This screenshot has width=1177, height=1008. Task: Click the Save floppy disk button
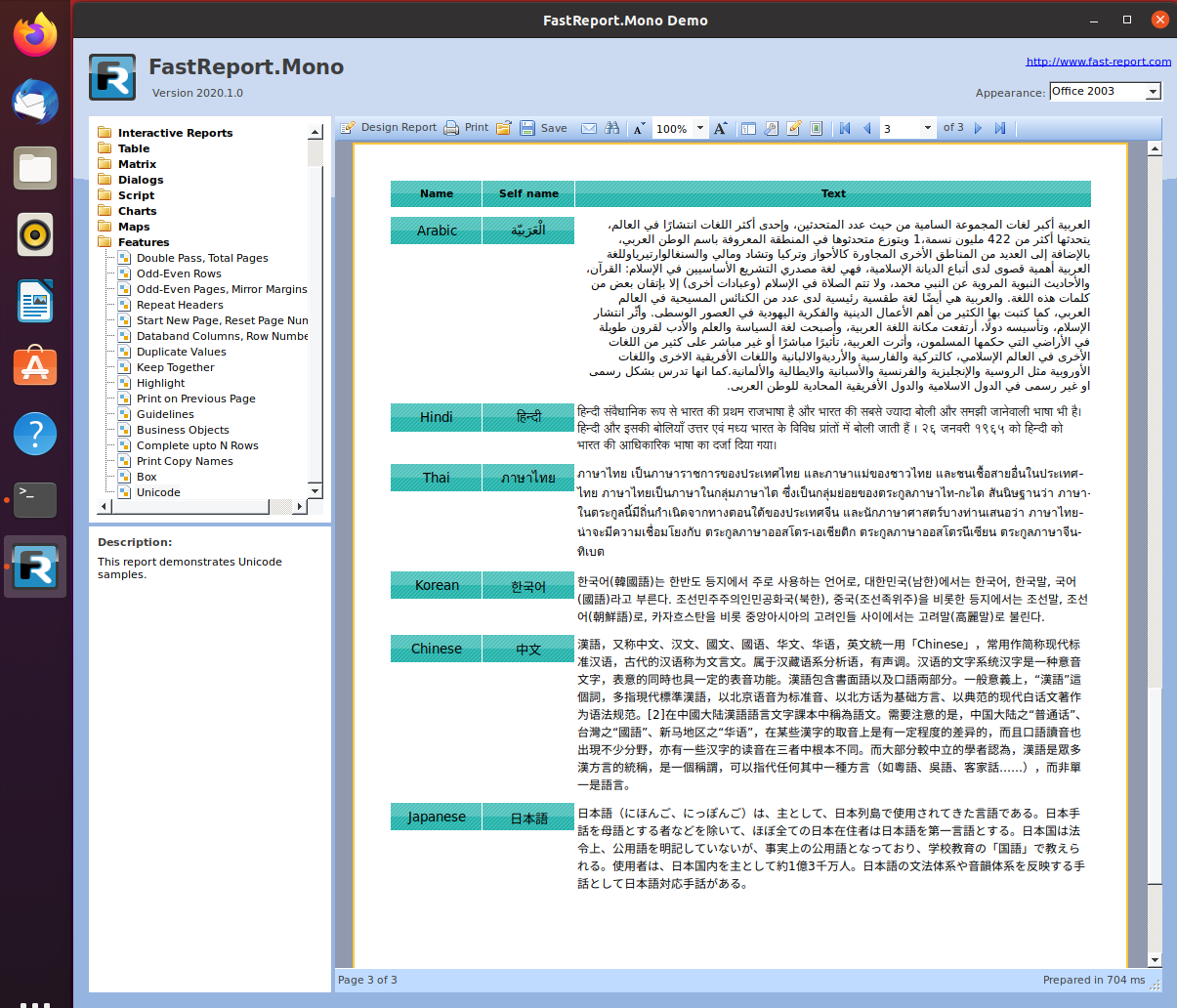click(x=544, y=128)
